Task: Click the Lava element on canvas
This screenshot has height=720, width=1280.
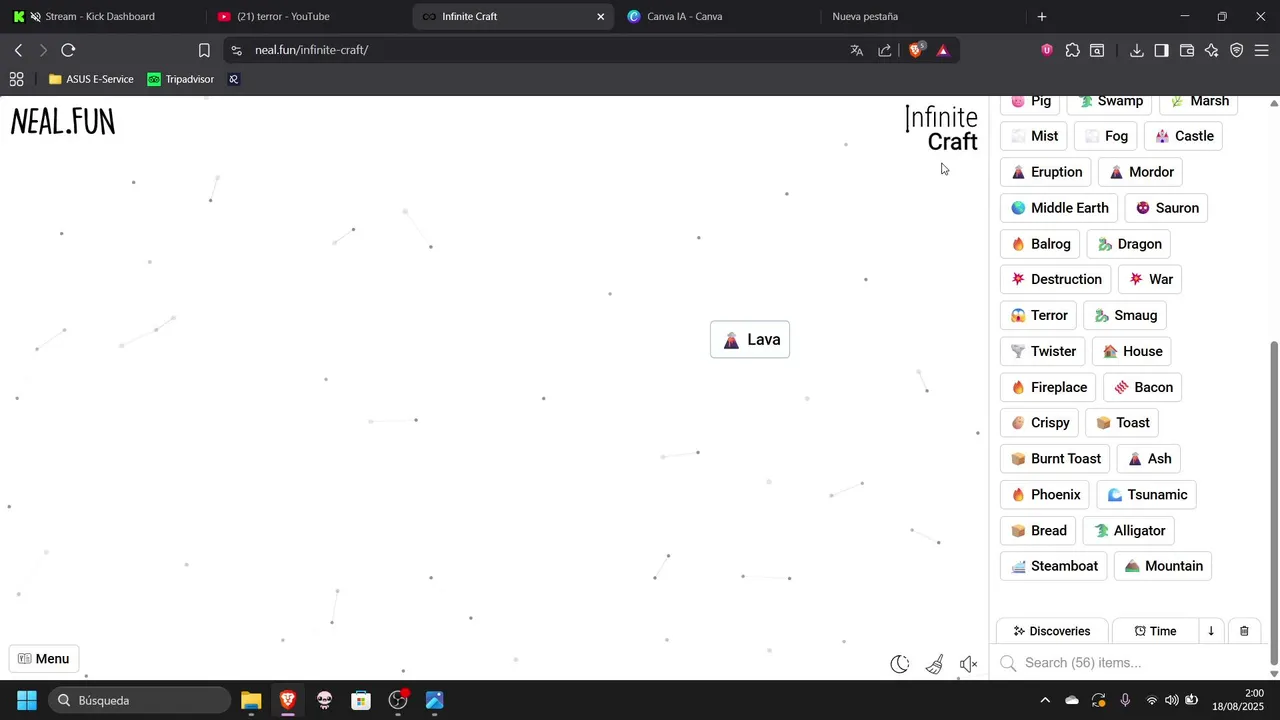Action: (x=750, y=340)
